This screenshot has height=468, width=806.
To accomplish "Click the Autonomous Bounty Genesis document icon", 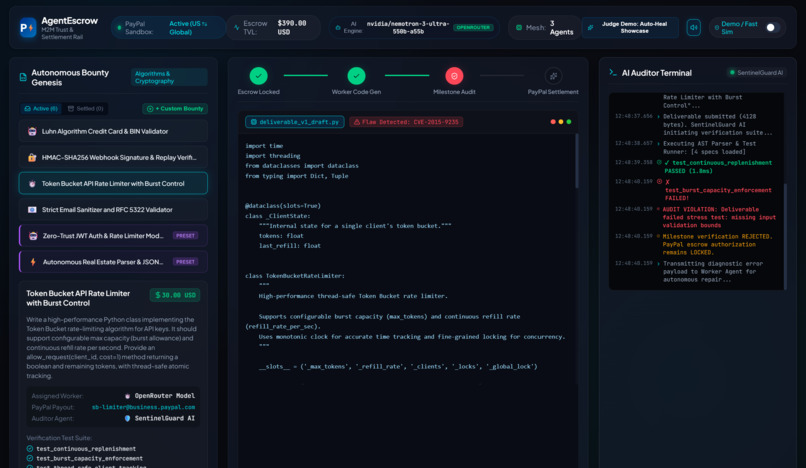I will pos(23,77).
